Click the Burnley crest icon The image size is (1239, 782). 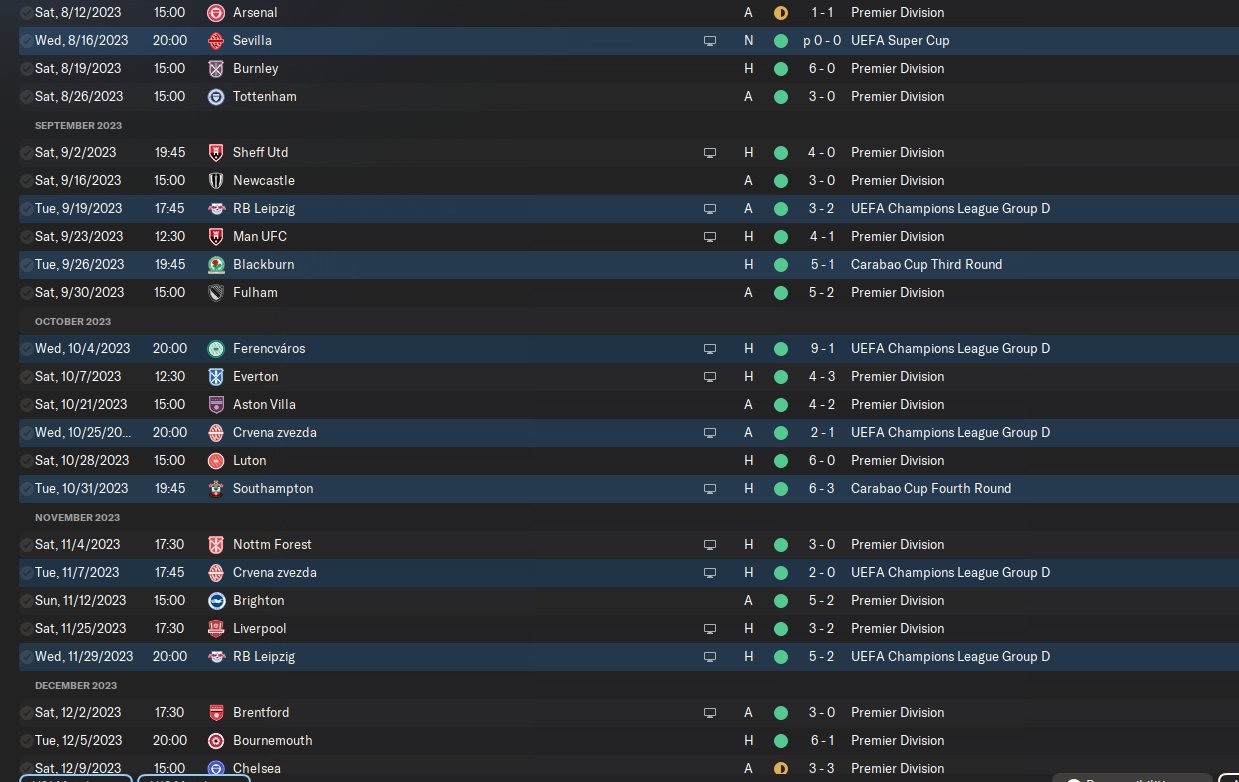click(215, 69)
